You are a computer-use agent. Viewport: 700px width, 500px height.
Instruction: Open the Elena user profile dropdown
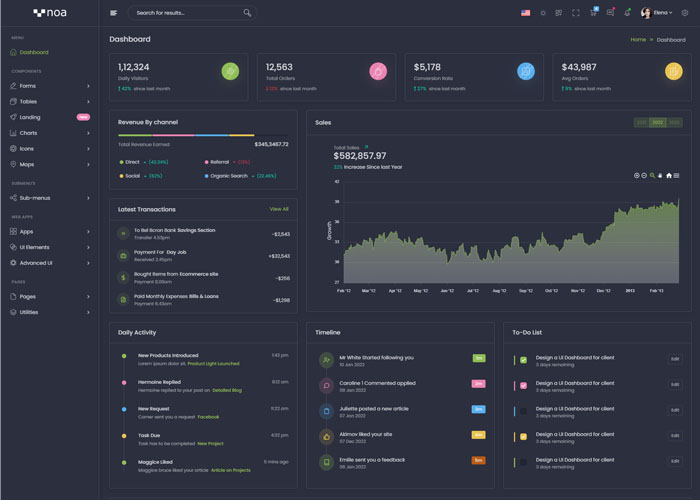659,13
